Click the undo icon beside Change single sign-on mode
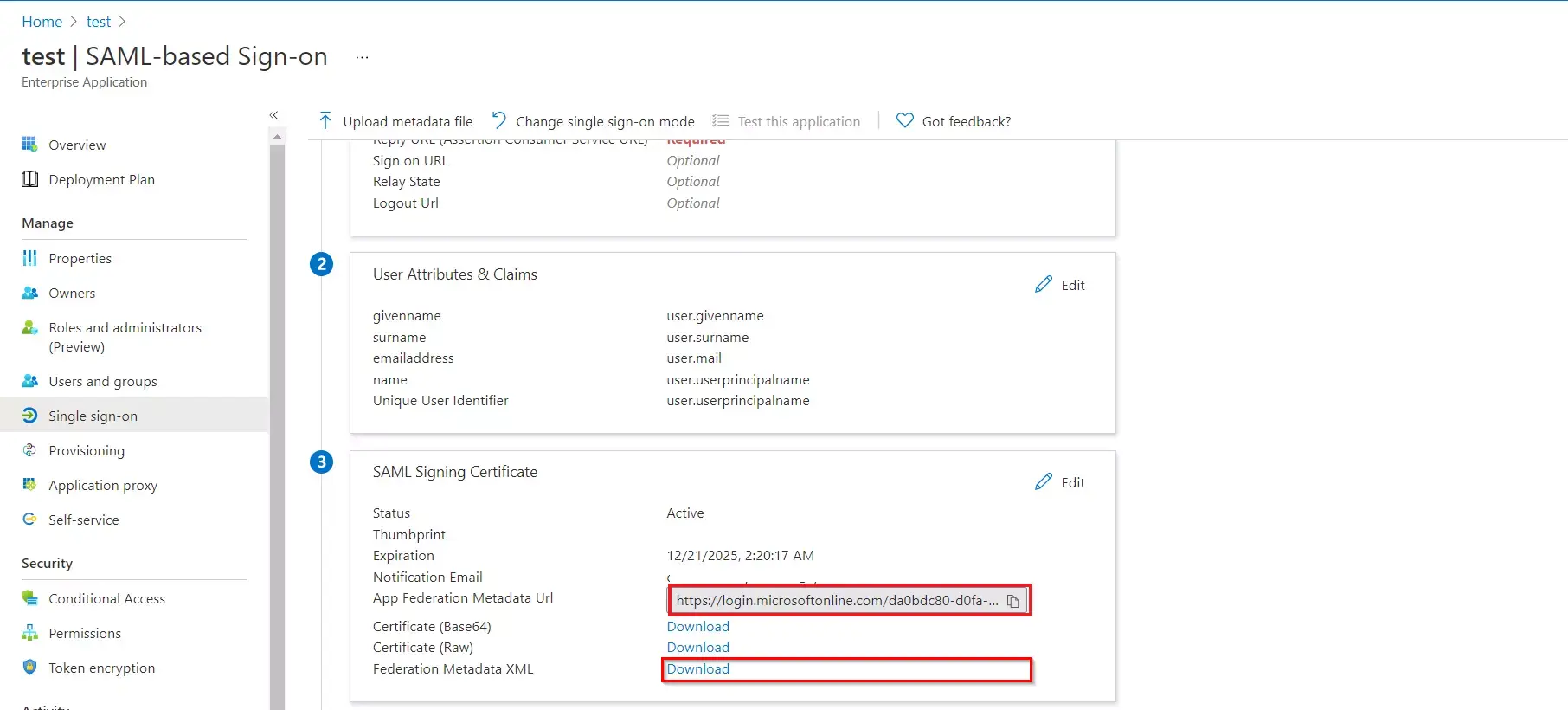Image resolution: width=1568 pixels, height=710 pixels. click(498, 120)
